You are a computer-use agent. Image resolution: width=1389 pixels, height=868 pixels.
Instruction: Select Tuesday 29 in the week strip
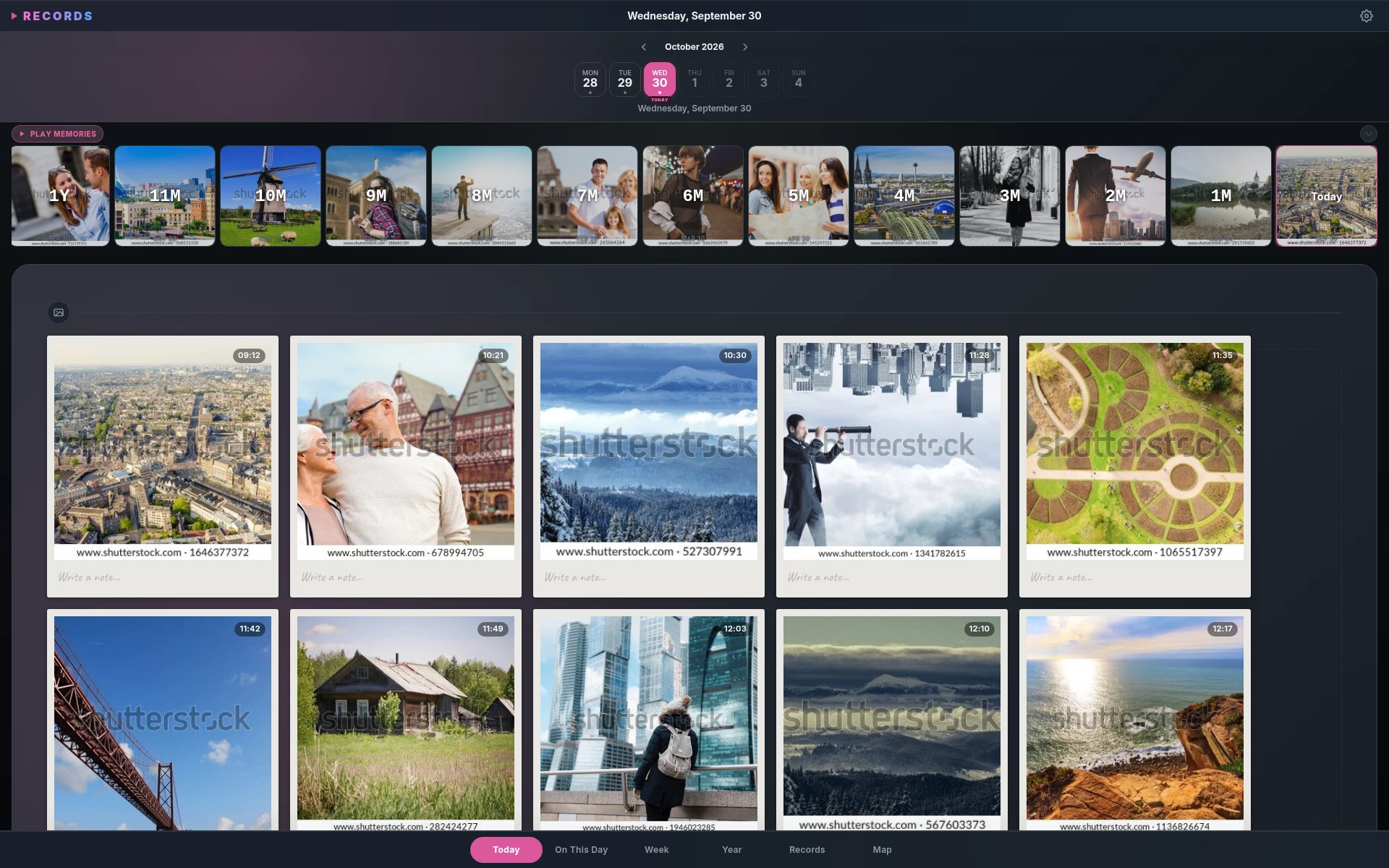[x=625, y=80]
